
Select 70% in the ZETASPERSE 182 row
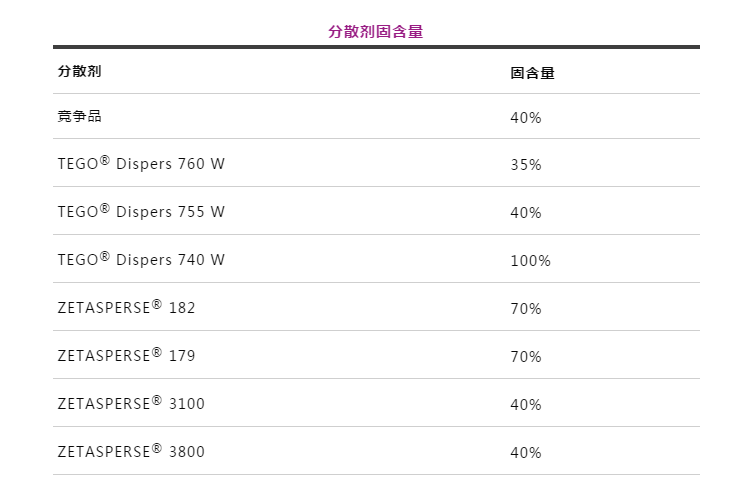point(525,309)
